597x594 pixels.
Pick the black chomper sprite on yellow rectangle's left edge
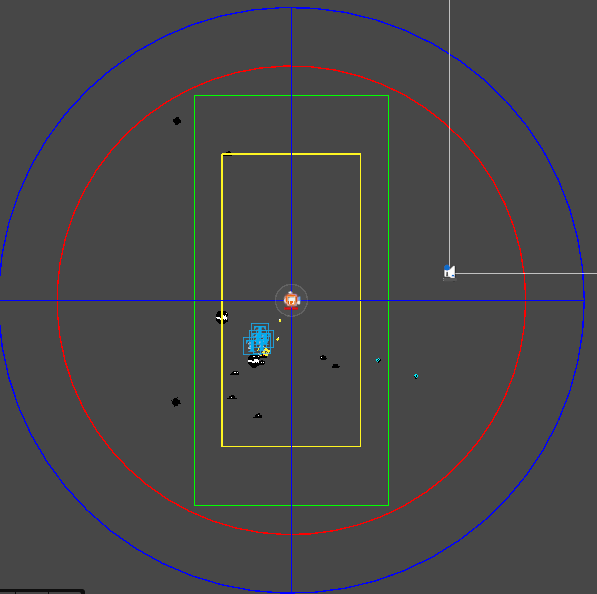click(222, 317)
